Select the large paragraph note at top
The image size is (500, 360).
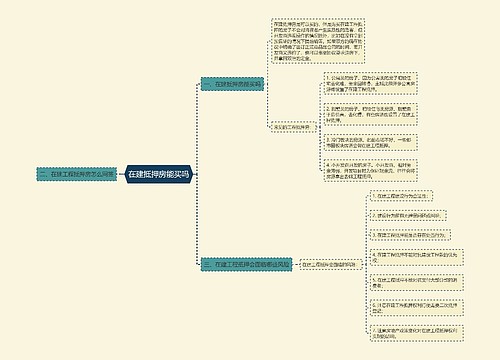(x=318, y=41)
